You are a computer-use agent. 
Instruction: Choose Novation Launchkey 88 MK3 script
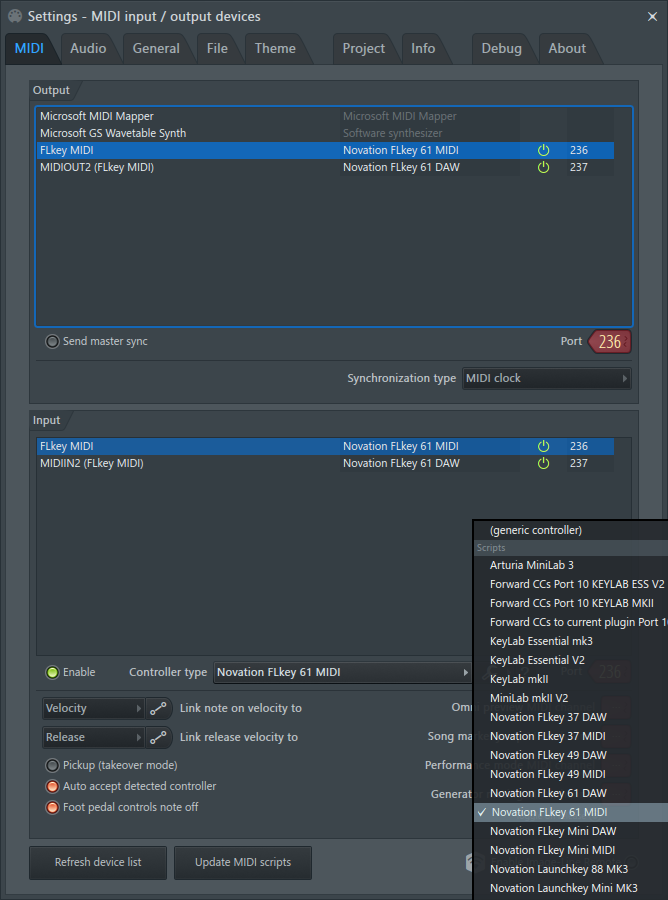572,869
